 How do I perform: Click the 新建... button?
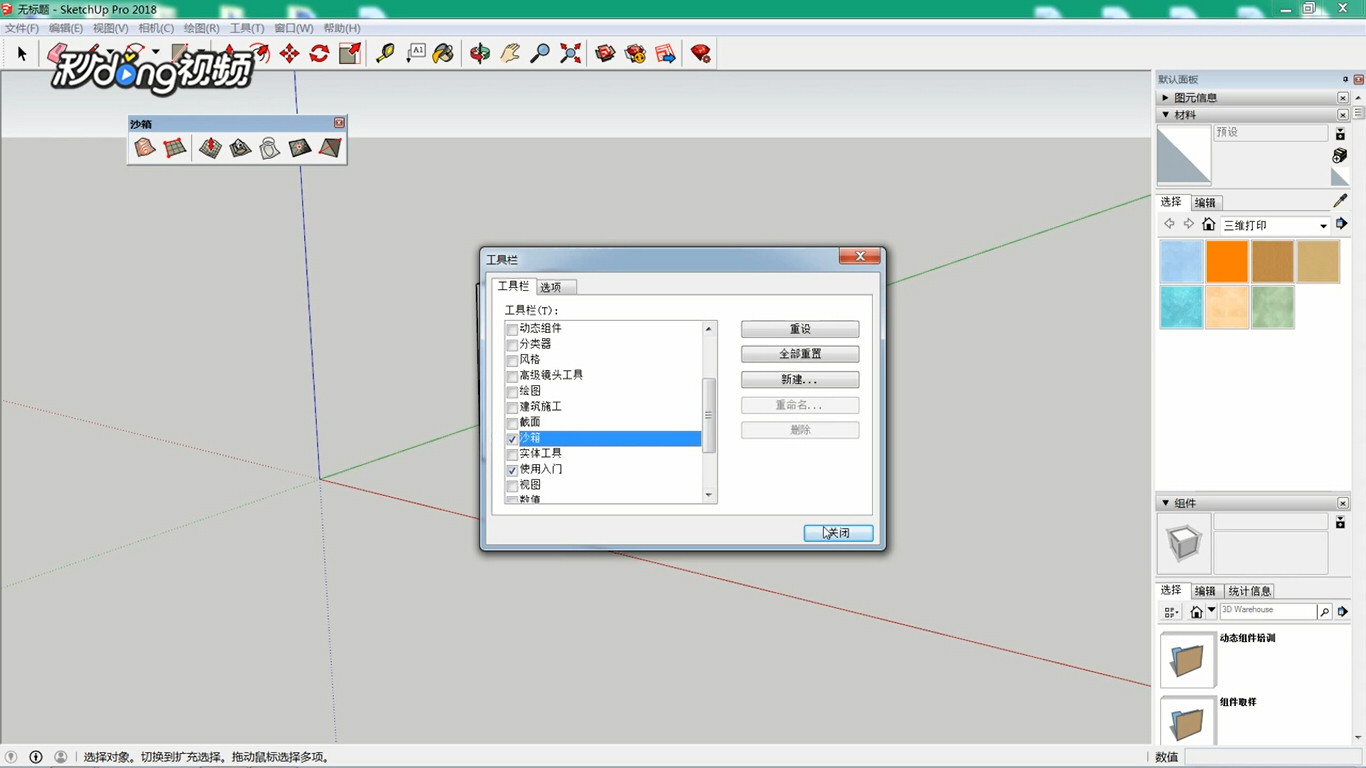[x=800, y=380]
